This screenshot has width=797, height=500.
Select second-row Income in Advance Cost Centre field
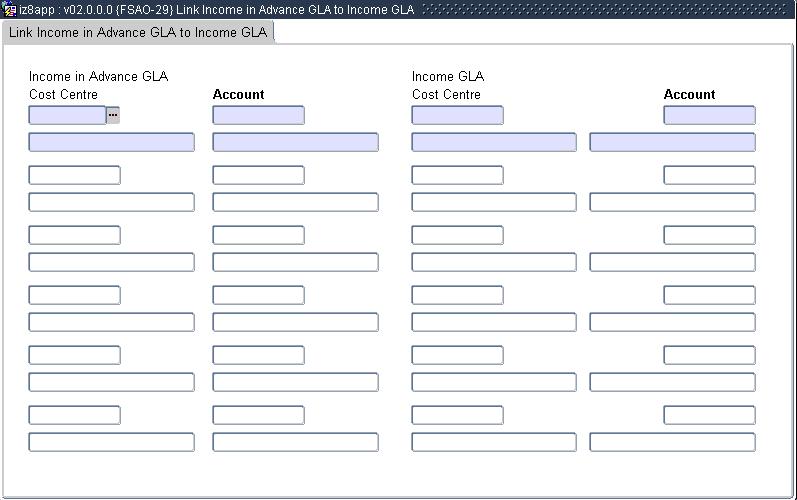click(74, 175)
